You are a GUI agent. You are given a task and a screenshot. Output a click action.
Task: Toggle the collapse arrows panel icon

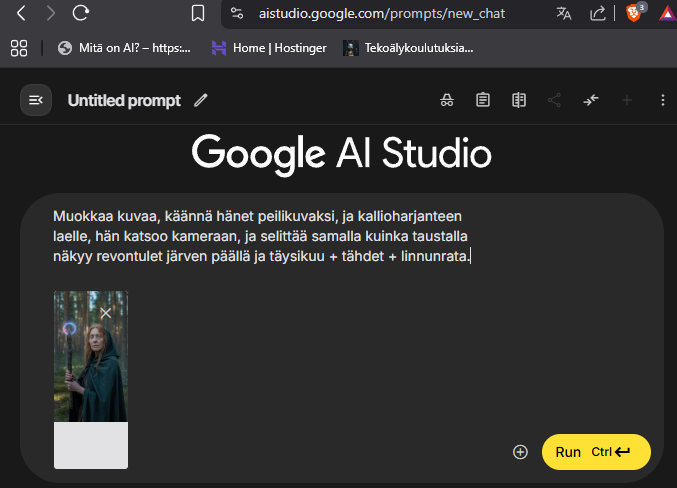[x=591, y=100]
